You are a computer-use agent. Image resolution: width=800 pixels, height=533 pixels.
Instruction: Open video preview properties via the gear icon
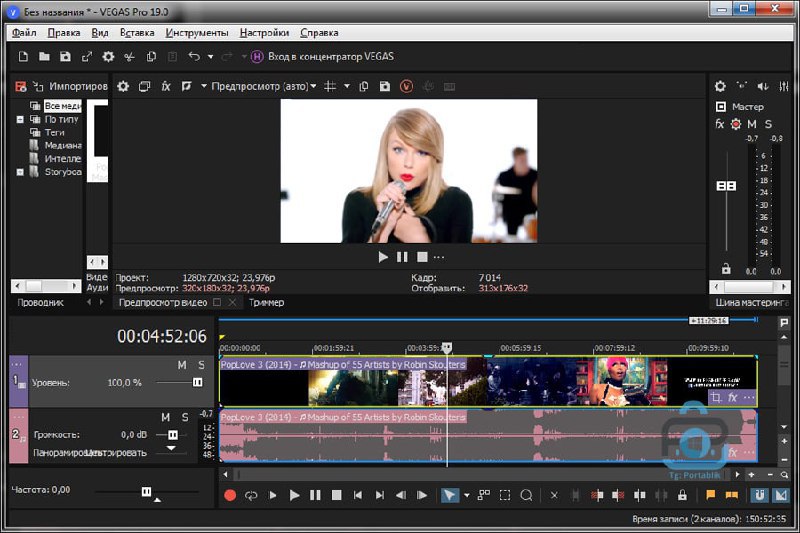pyautogui.click(x=123, y=86)
